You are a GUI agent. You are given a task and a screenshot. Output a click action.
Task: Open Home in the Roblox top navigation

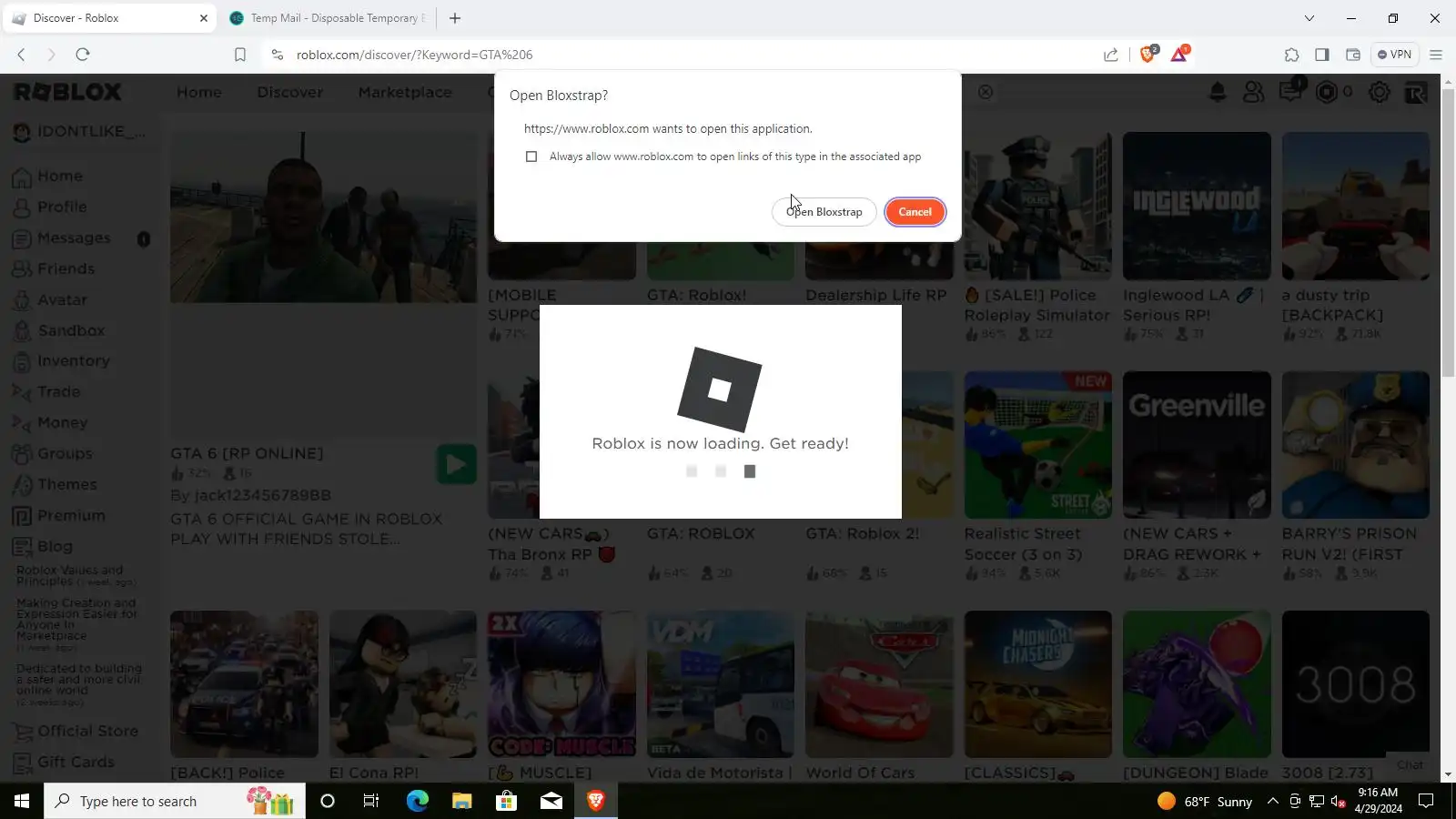tap(199, 92)
